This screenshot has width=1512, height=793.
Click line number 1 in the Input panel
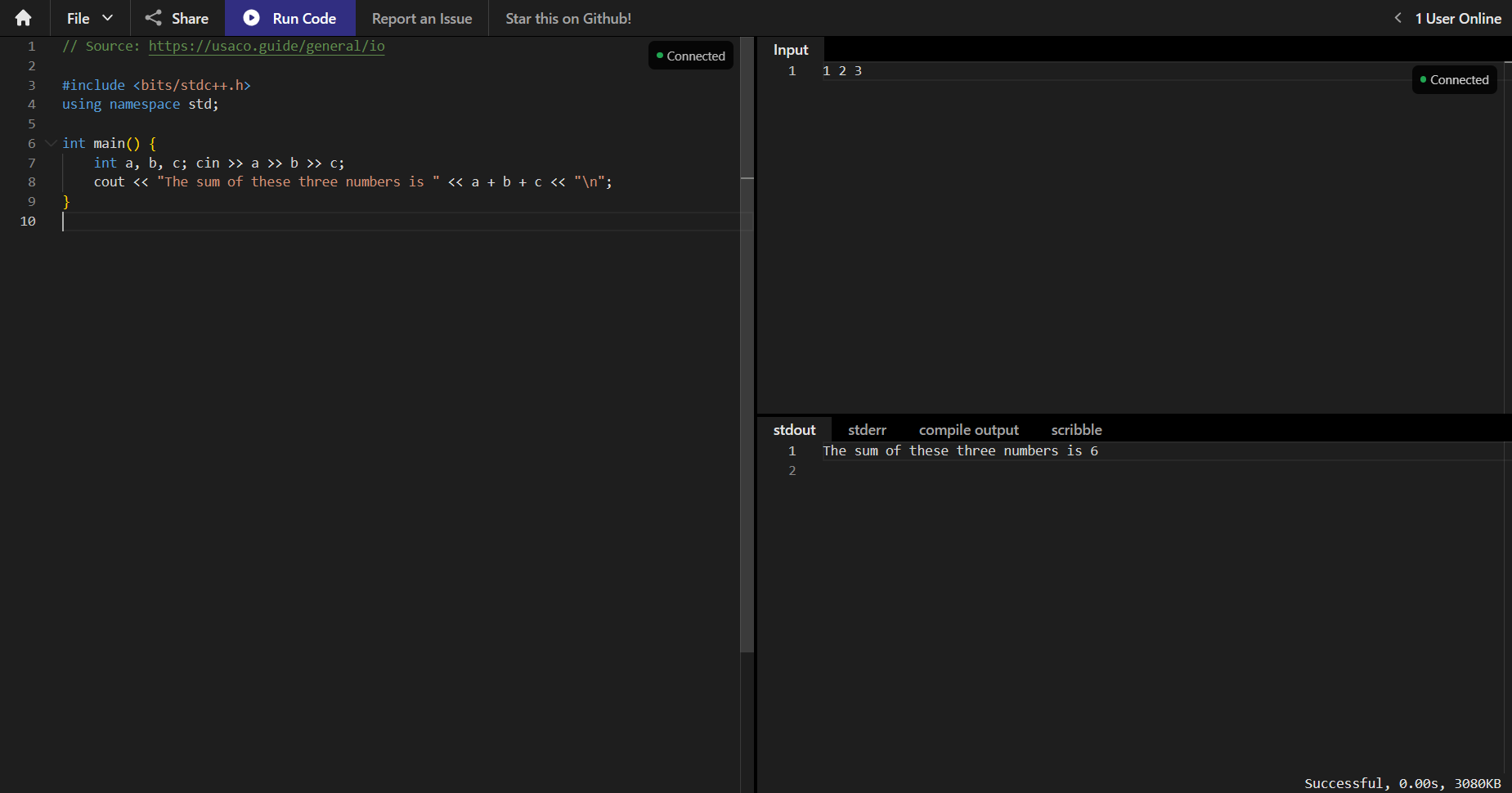coord(791,70)
